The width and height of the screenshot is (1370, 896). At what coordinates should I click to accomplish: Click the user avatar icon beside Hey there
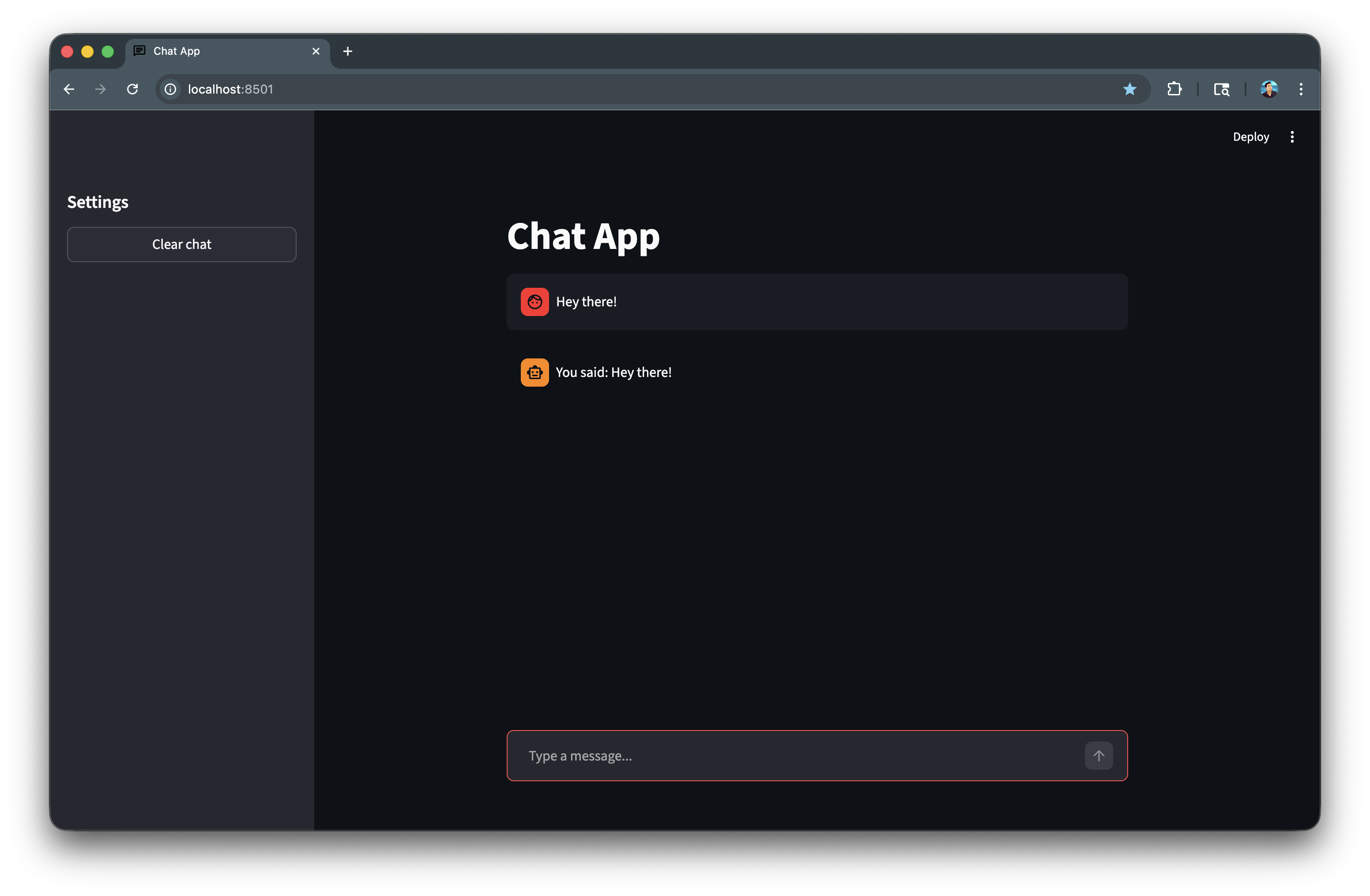coord(534,301)
